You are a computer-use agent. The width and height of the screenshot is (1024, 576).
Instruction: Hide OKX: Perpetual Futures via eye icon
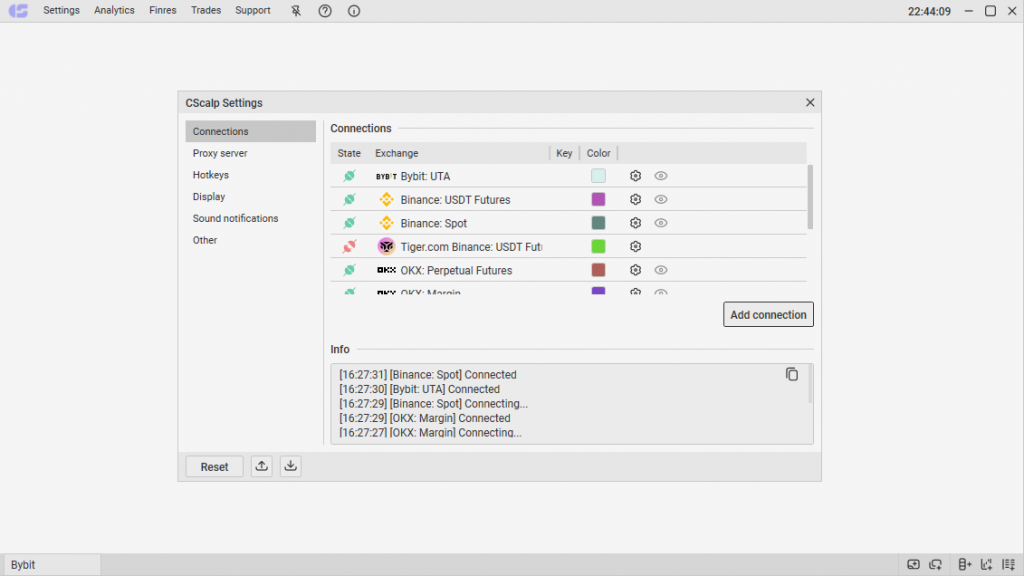[x=661, y=270]
